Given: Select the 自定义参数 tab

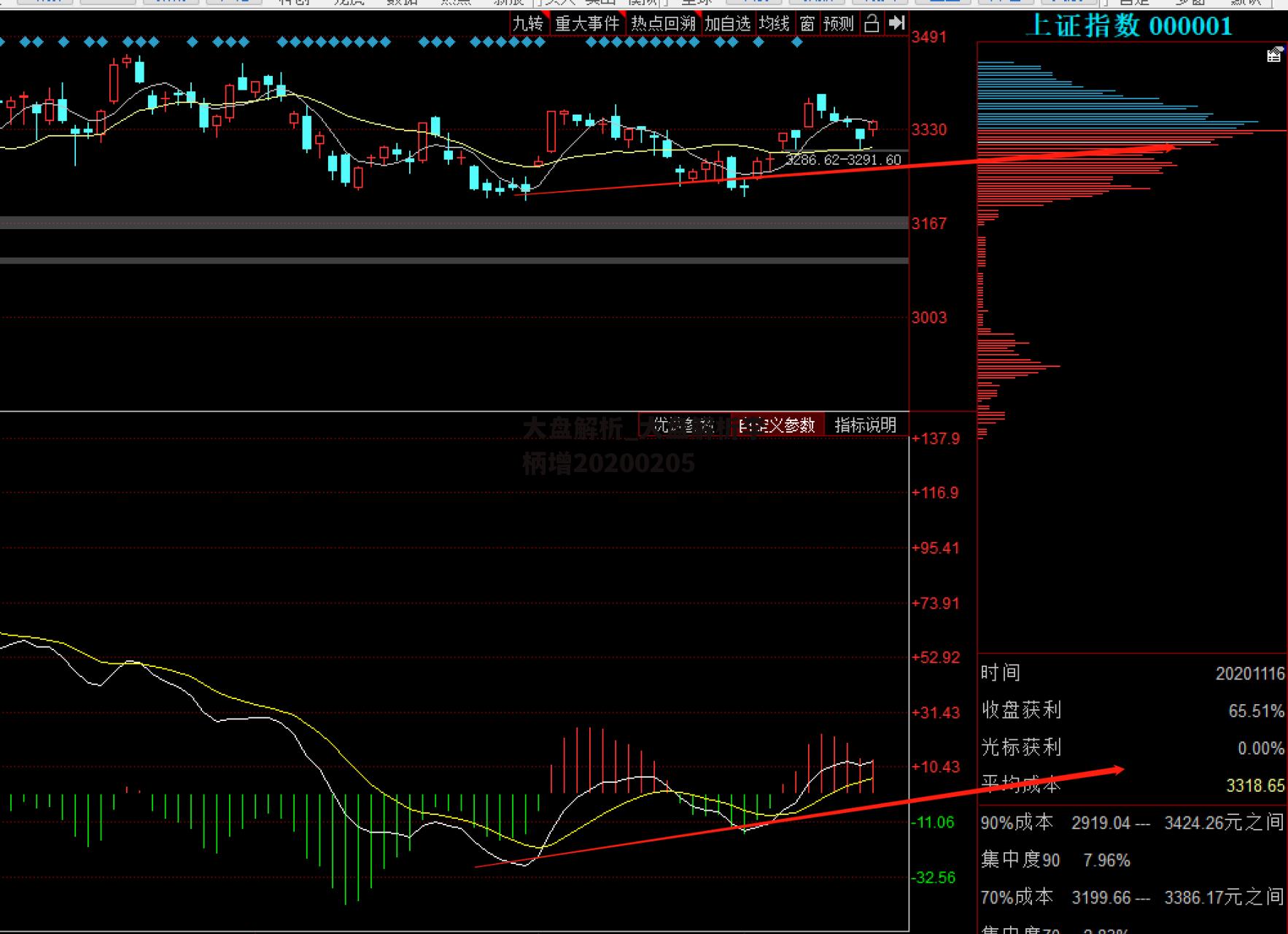Looking at the screenshot, I should pos(777,425).
